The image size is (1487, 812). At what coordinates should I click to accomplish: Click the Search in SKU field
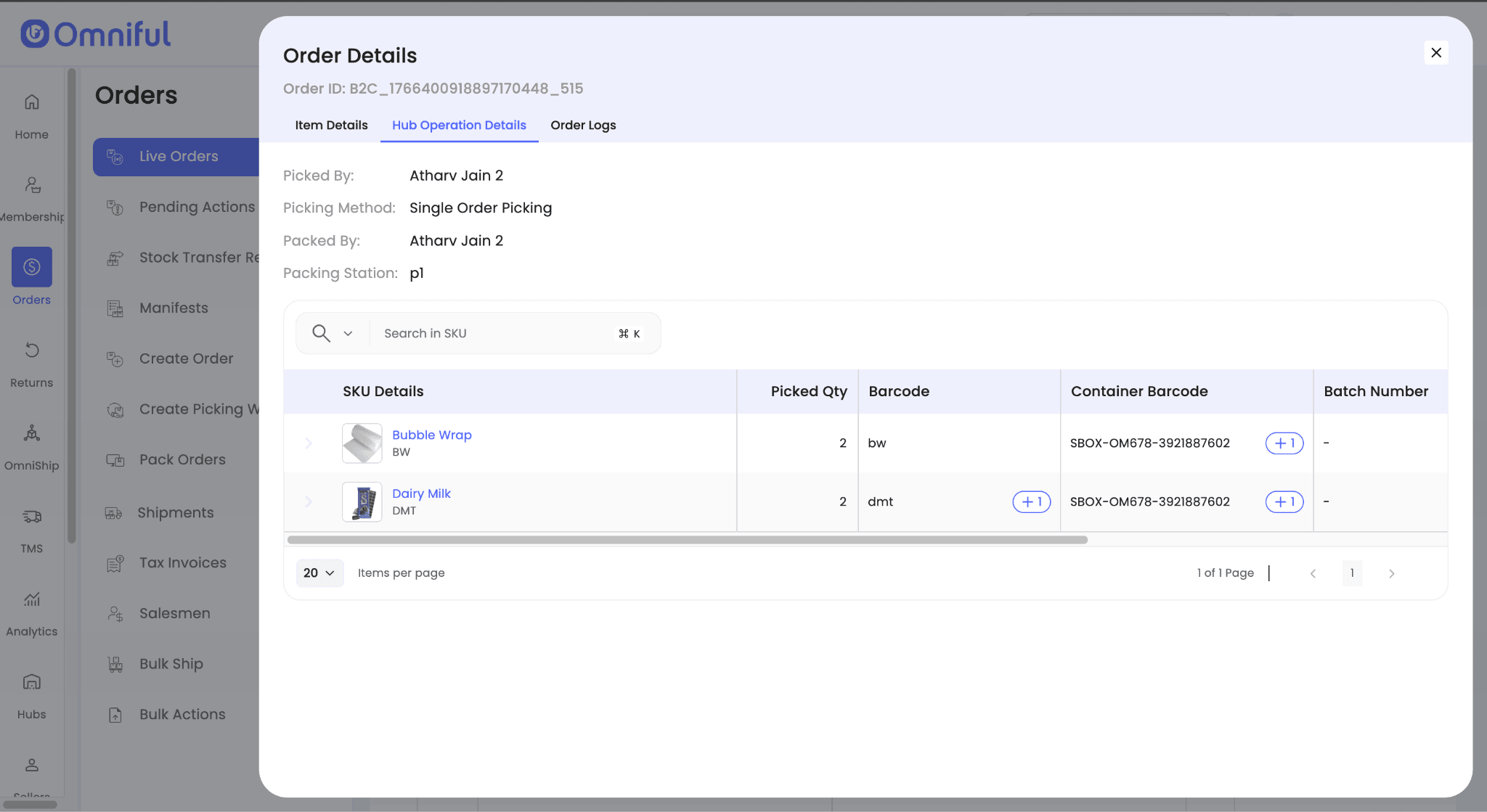coord(494,333)
